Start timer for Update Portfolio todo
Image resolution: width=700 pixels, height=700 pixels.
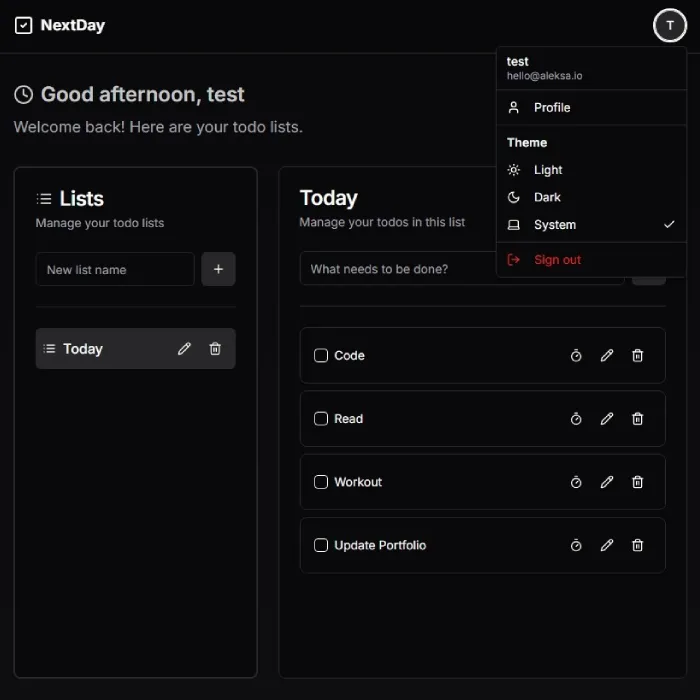(x=576, y=546)
